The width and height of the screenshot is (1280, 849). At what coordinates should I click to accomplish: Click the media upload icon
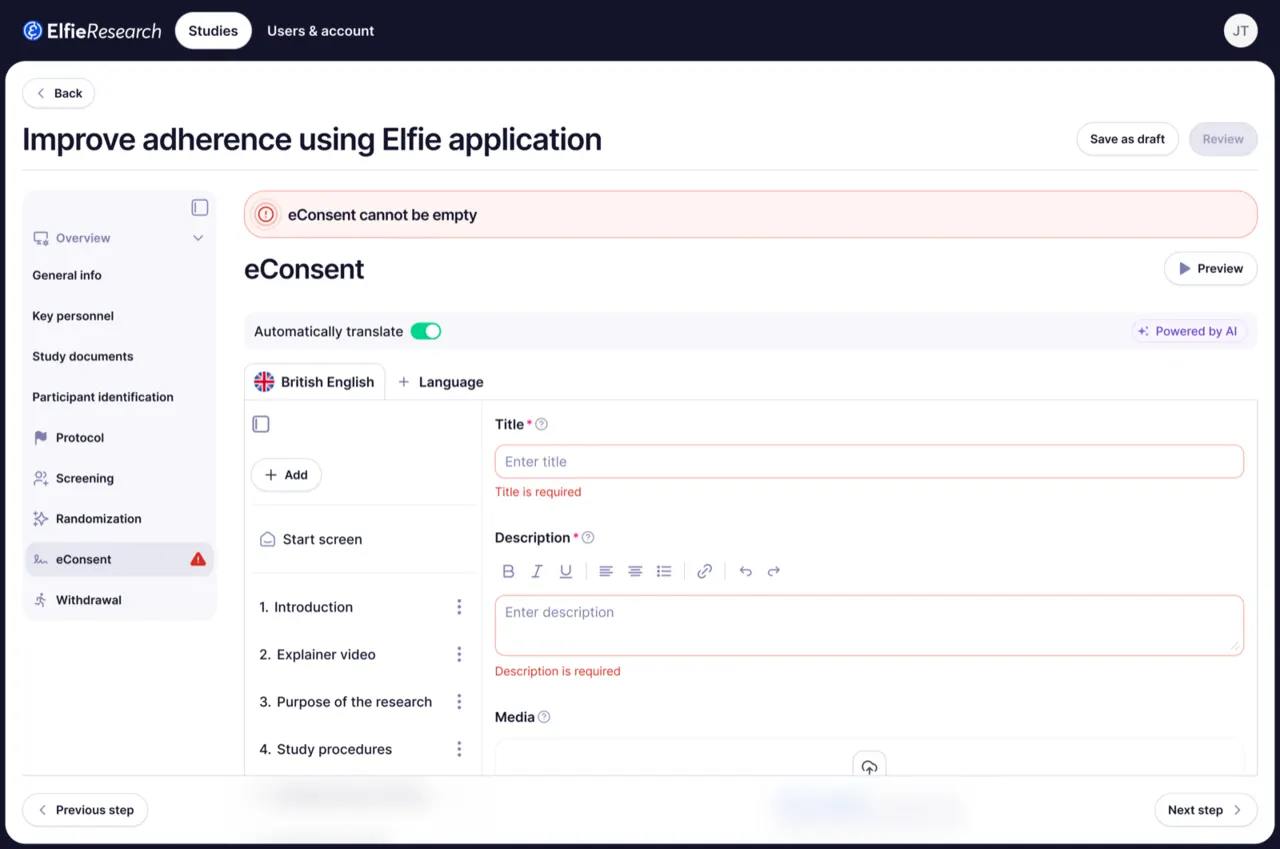(869, 767)
